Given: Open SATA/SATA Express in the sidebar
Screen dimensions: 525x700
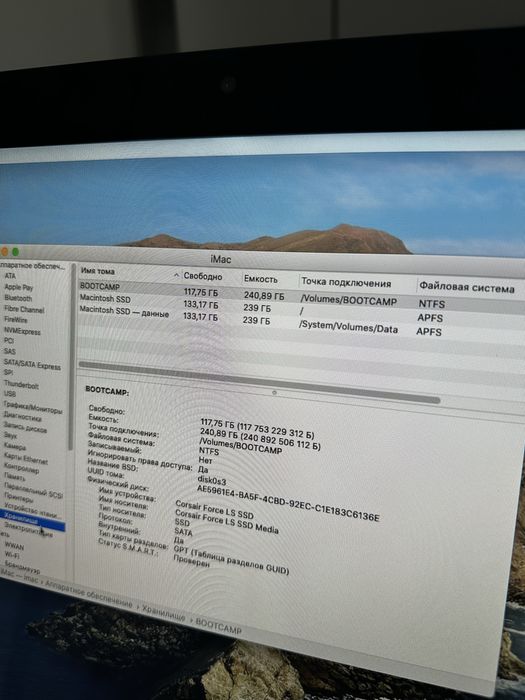Looking at the screenshot, I should [x=32, y=364].
